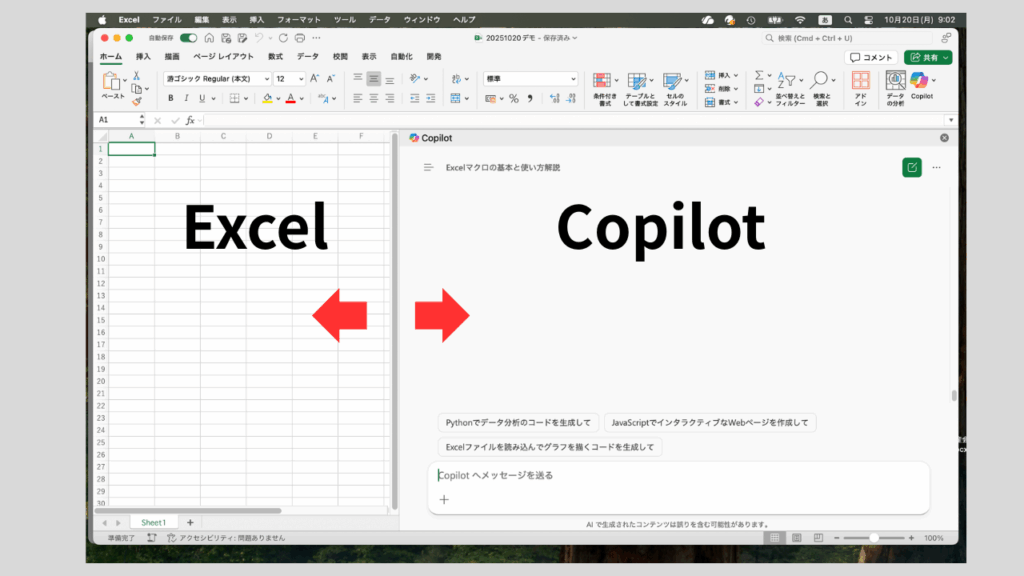
Task: Click the zoom slider in status bar
Action: 873,538
